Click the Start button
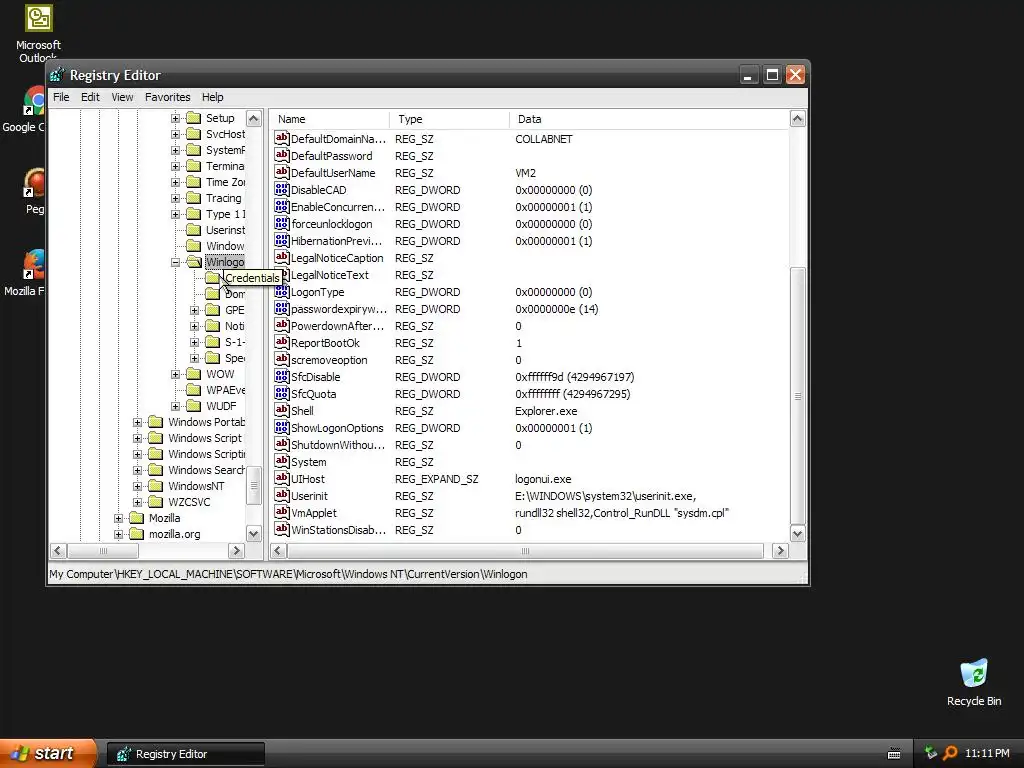 click(48, 753)
